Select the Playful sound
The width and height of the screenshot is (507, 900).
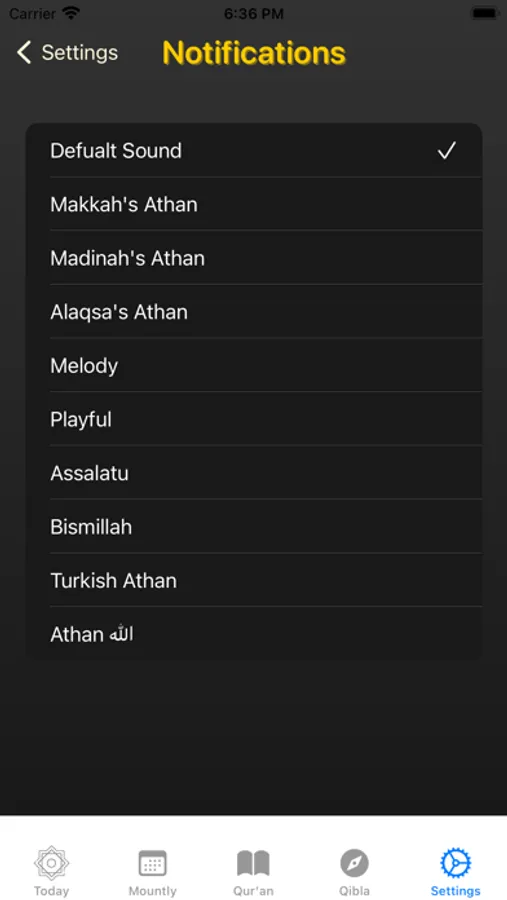point(253,420)
